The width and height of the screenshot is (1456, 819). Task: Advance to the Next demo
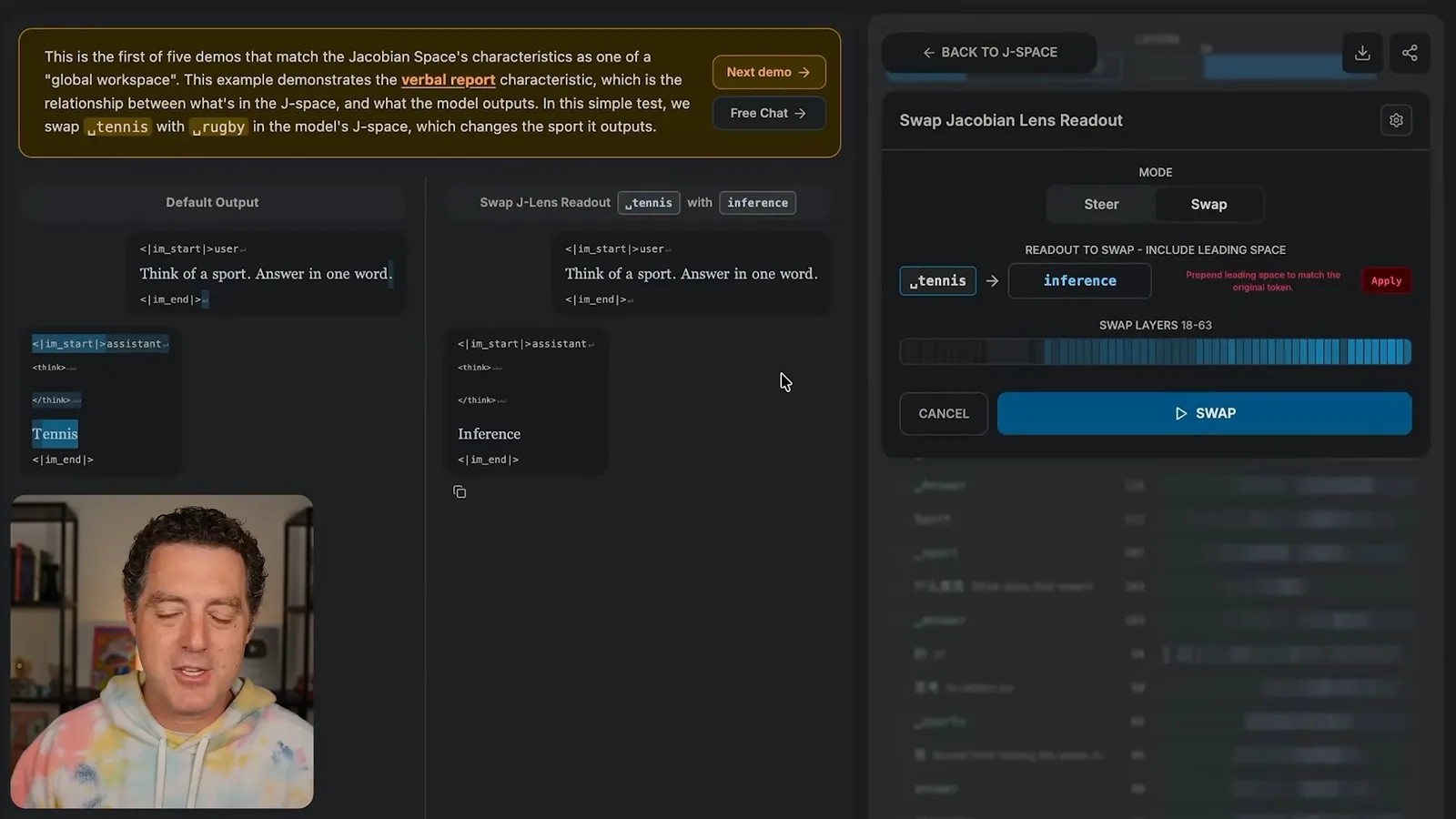(x=769, y=72)
